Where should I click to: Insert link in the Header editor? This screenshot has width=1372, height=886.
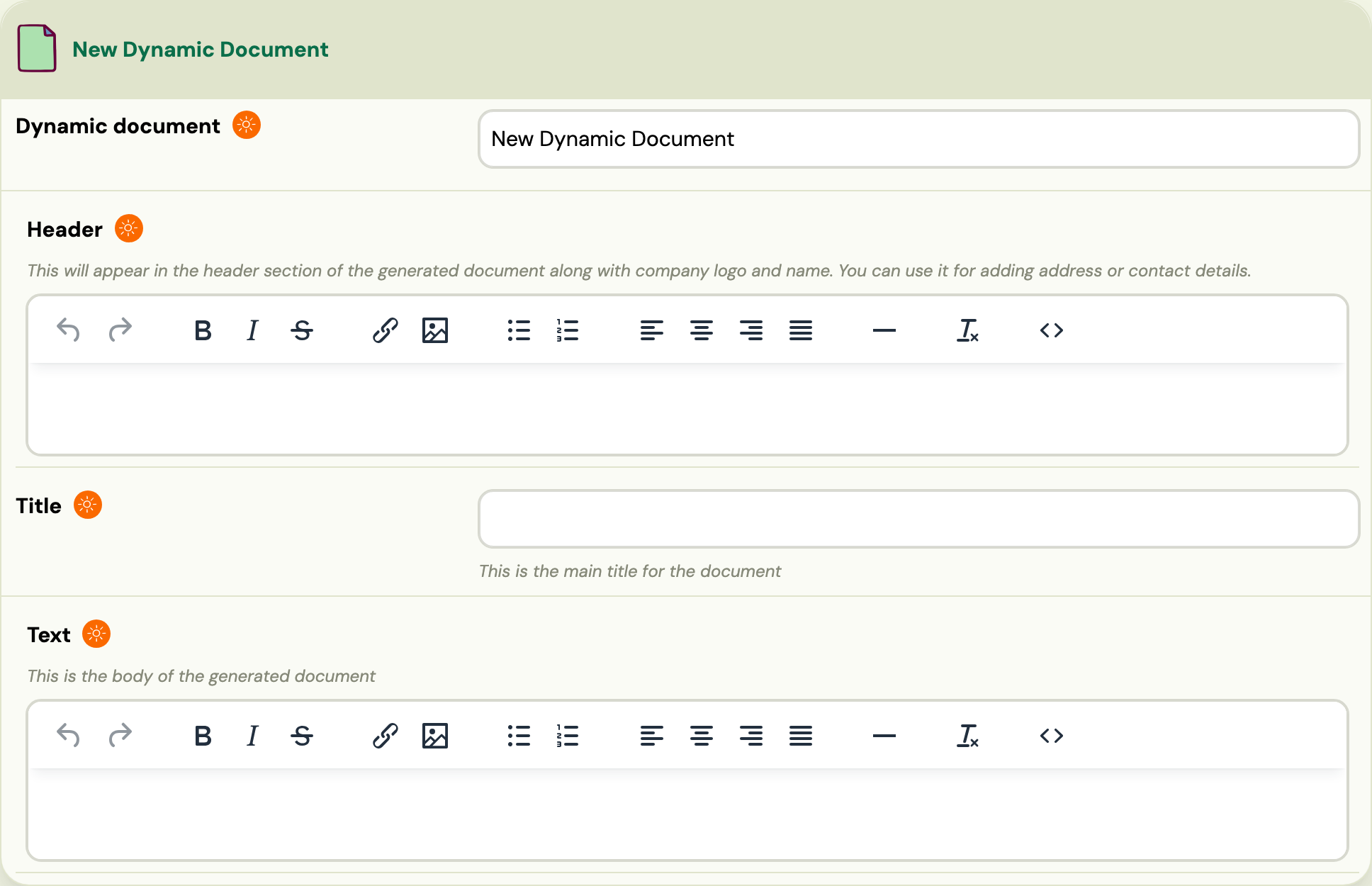[386, 330]
